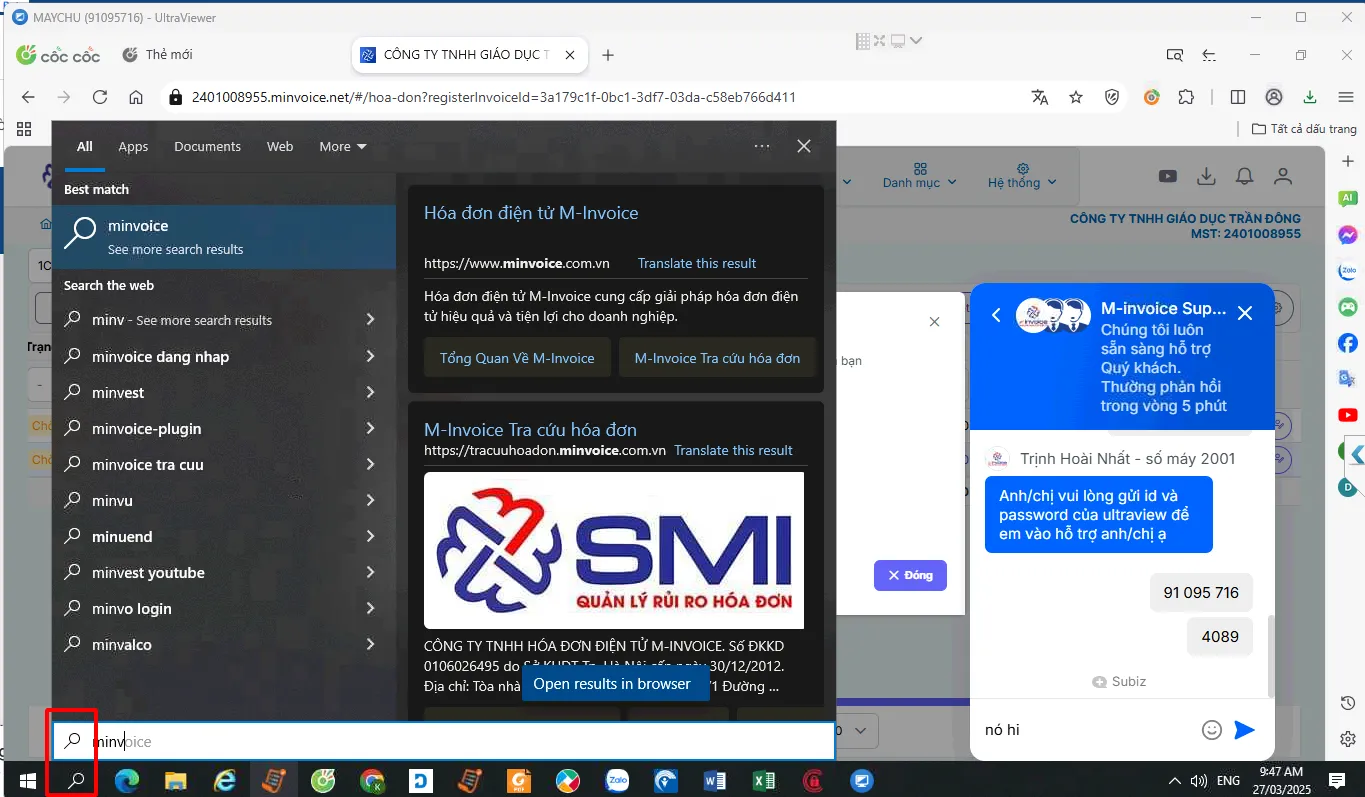Expand arrow for 'minvoice tra cuu' suggestion
1365x797 pixels.
tap(370, 464)
